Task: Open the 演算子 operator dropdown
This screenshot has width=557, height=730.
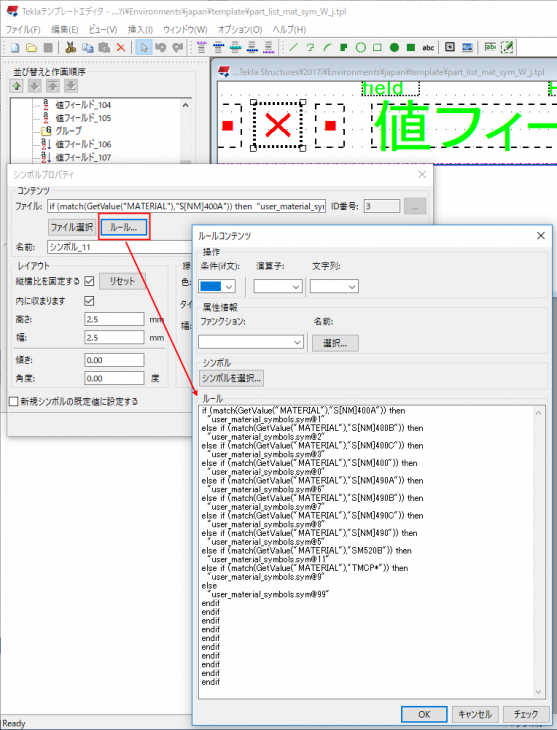Action: [278, 287]
